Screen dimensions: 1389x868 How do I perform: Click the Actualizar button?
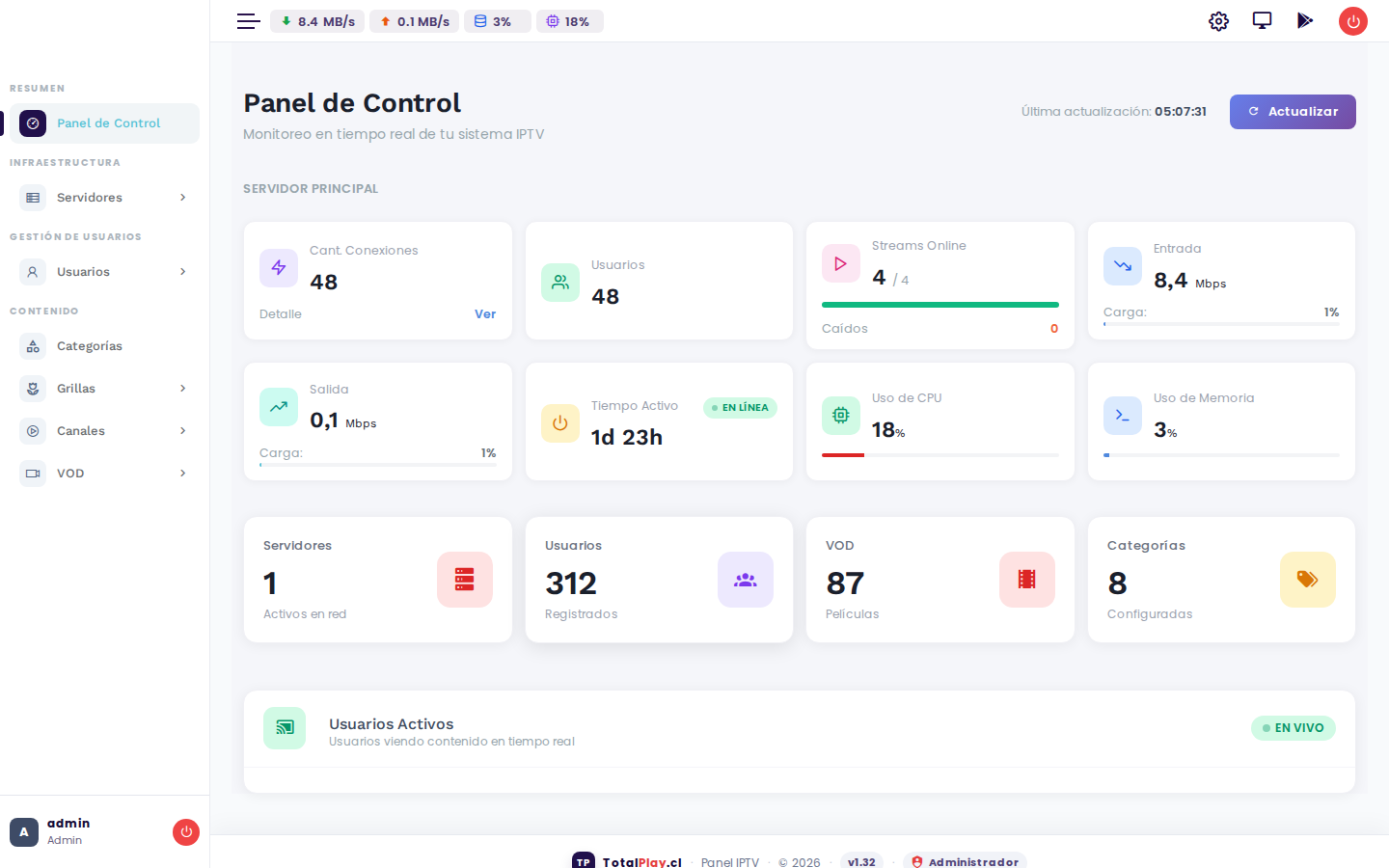pos(1293,112)
